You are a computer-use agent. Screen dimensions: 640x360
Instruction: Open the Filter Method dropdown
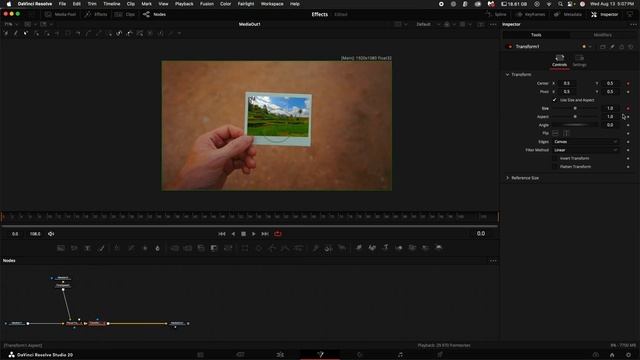pos(585,150)
